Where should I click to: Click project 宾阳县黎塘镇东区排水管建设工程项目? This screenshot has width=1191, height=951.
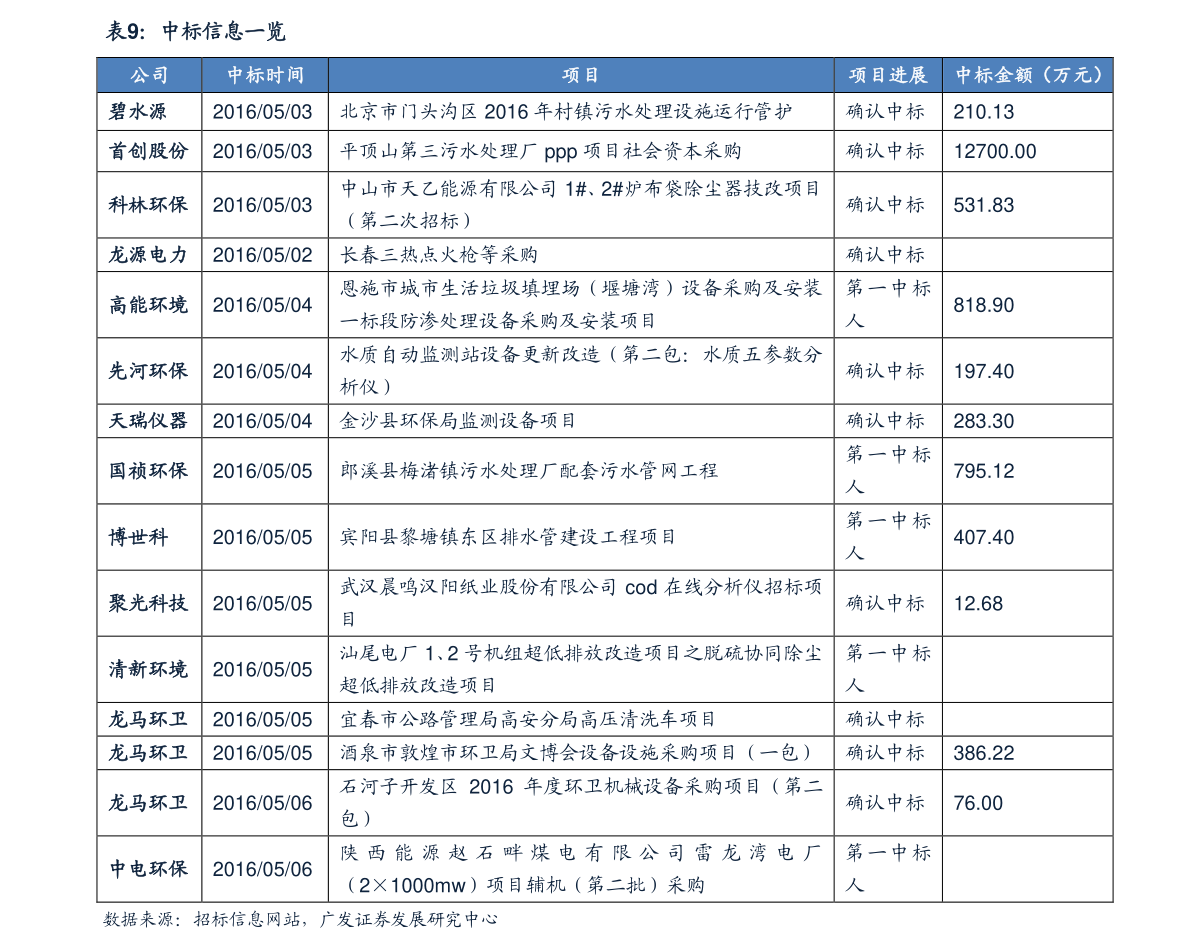(507, 537)
